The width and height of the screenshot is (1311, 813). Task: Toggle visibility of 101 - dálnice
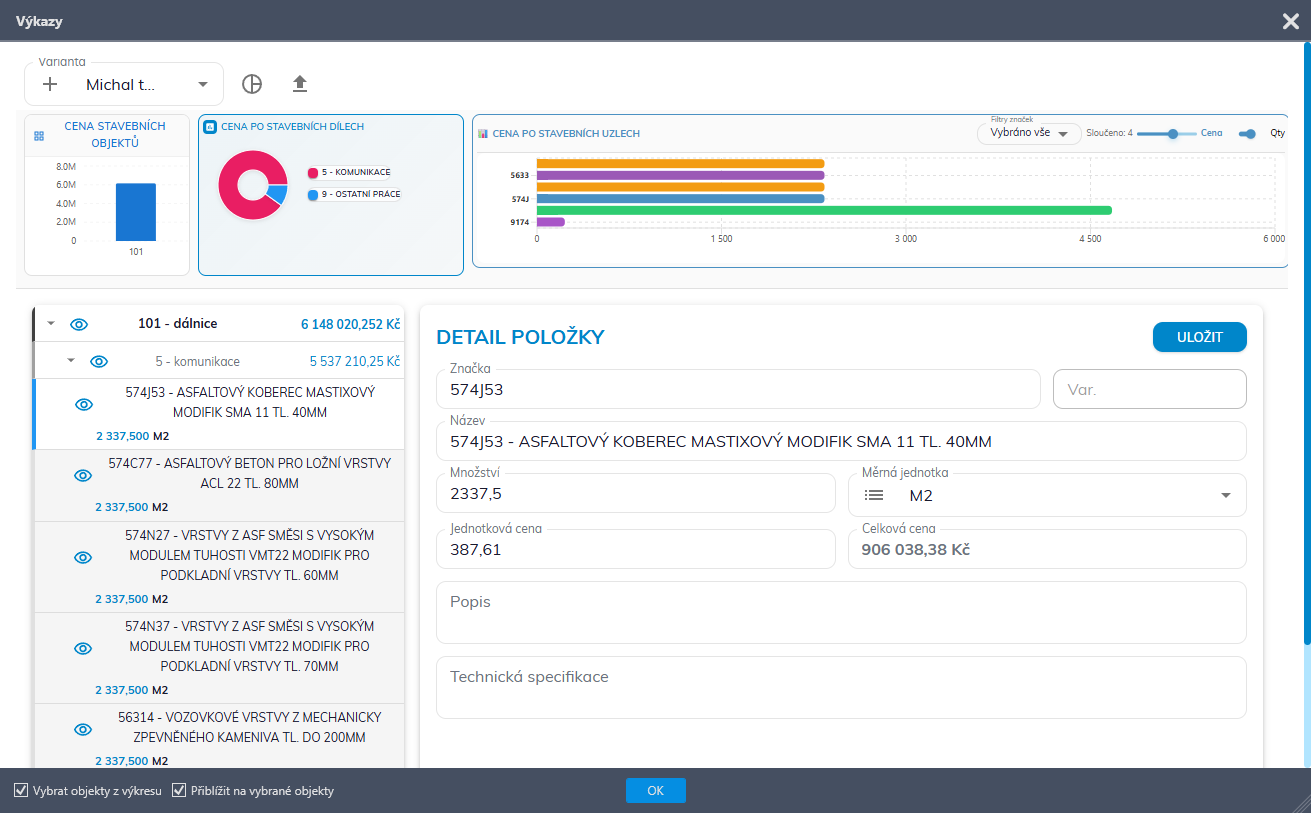(80, 324)
